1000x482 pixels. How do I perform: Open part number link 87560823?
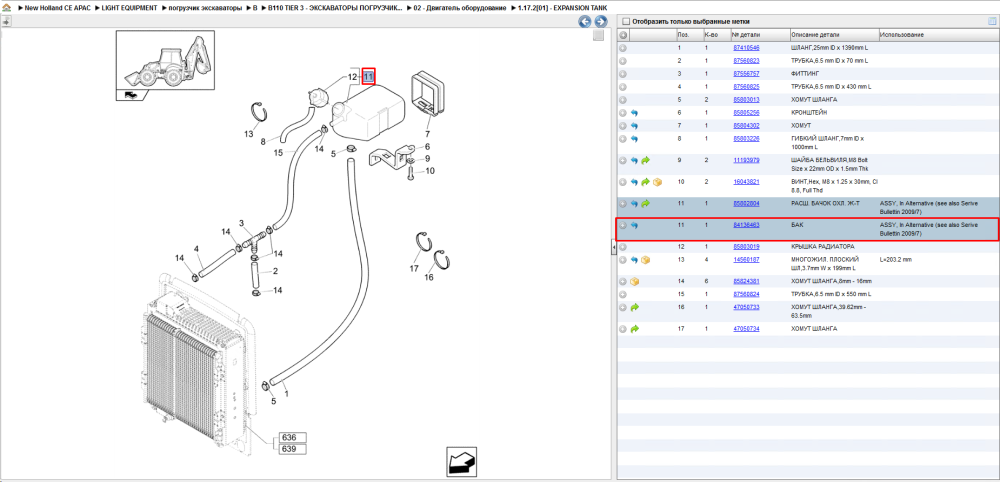746,61
